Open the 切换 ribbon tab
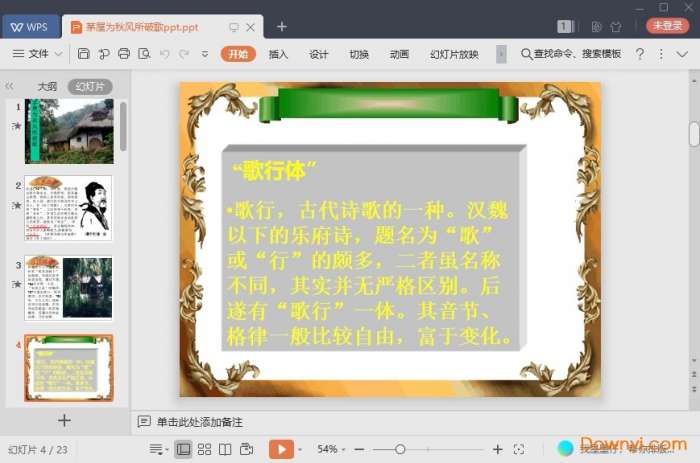 359,54
